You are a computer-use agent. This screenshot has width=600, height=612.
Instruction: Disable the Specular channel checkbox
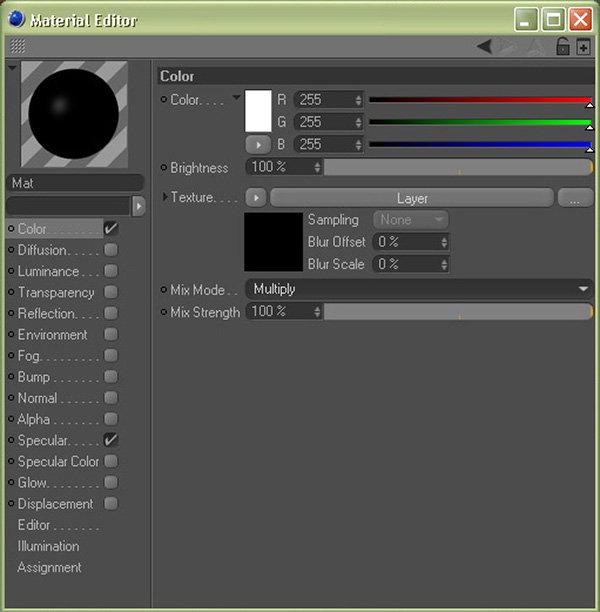point(111,440)
